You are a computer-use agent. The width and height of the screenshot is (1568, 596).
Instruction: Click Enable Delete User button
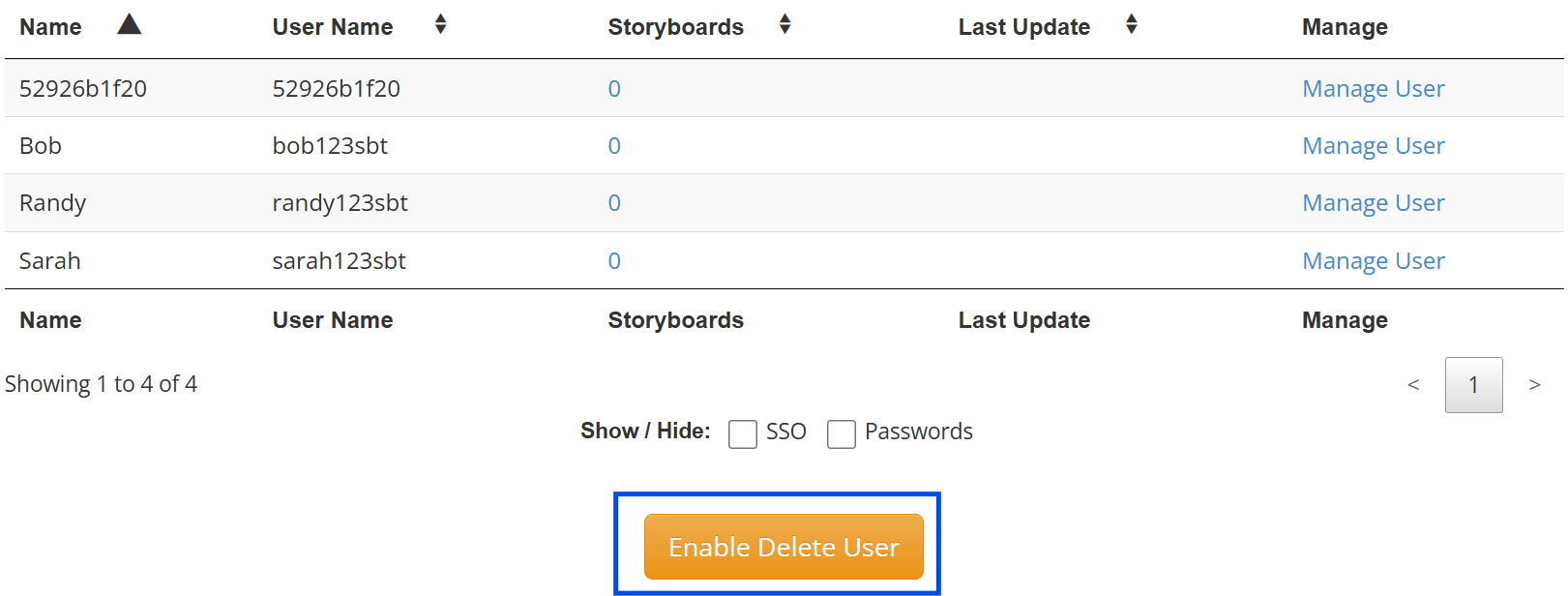point(784,547)
